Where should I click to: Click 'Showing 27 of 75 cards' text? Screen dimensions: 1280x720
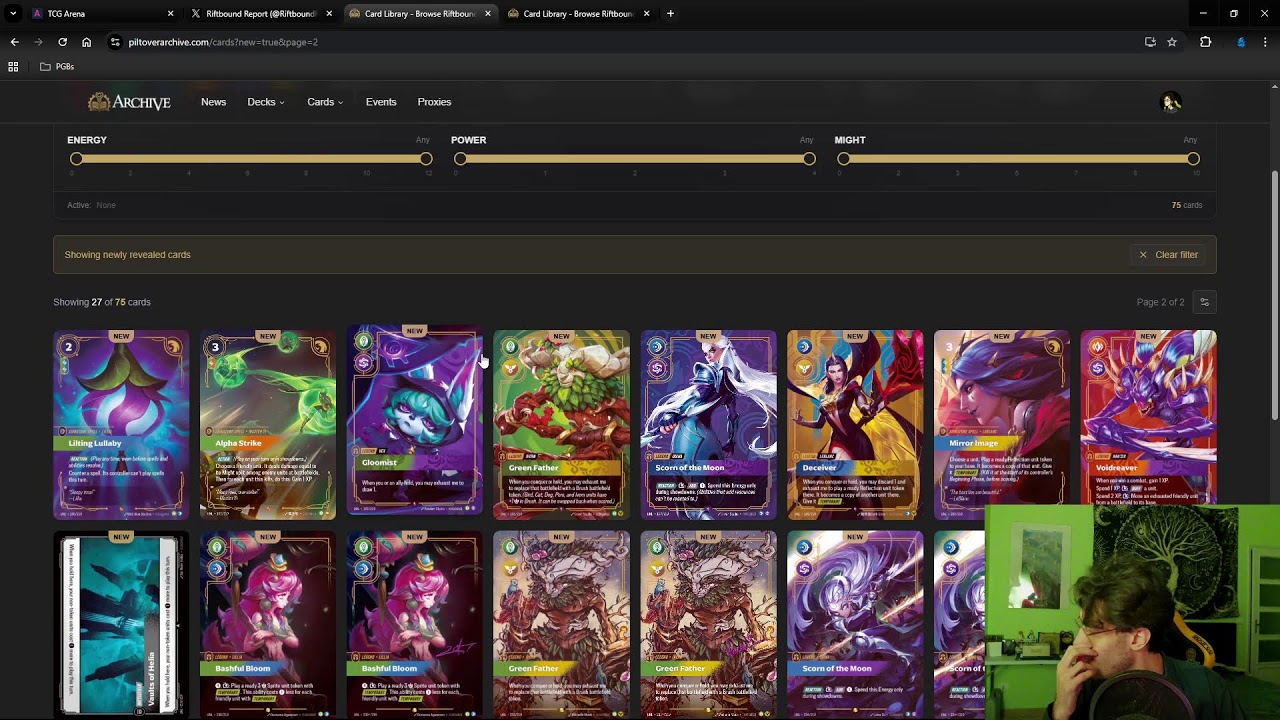(x=102, y=302)
